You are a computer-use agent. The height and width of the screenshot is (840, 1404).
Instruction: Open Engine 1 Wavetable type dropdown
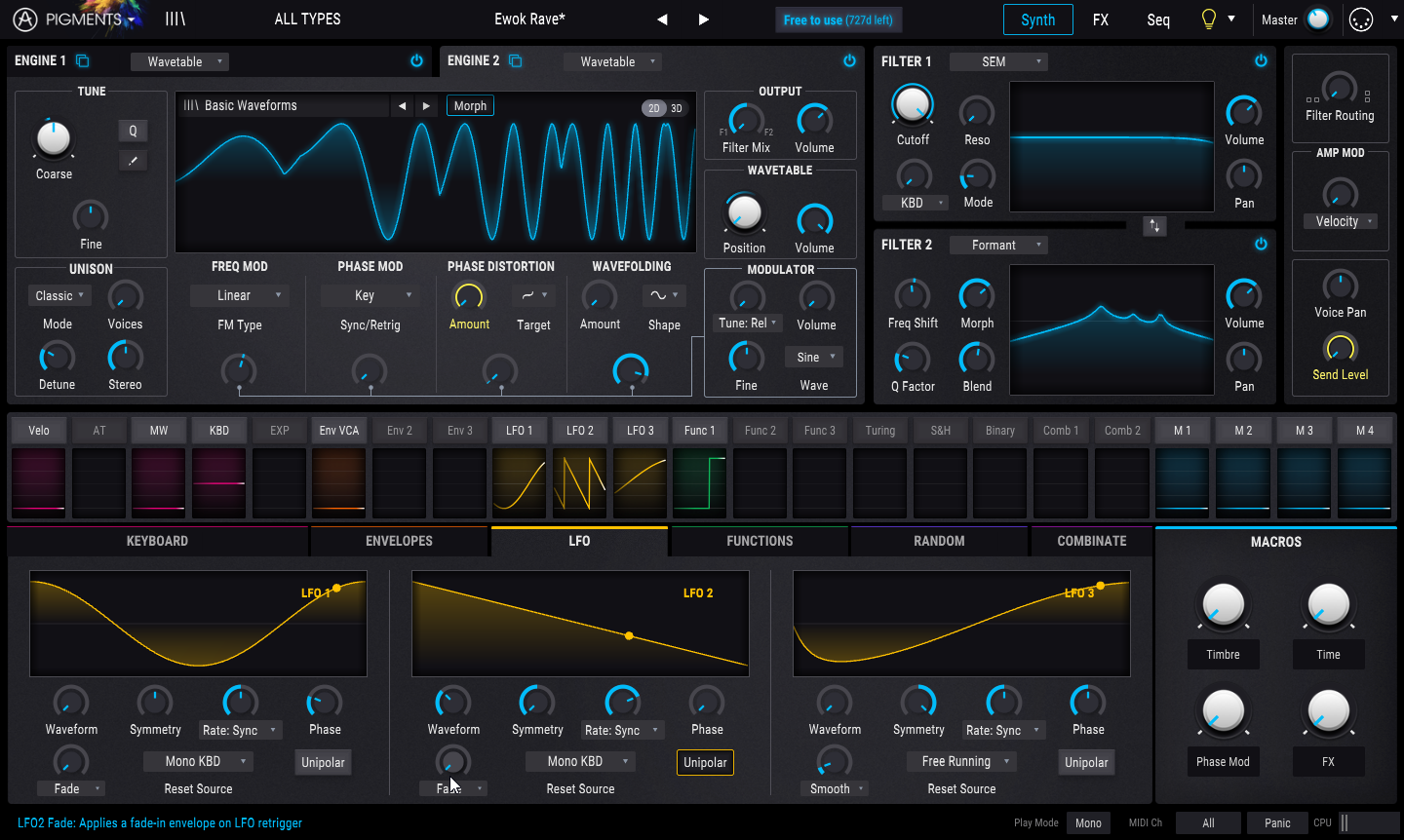tap(179, 61)
